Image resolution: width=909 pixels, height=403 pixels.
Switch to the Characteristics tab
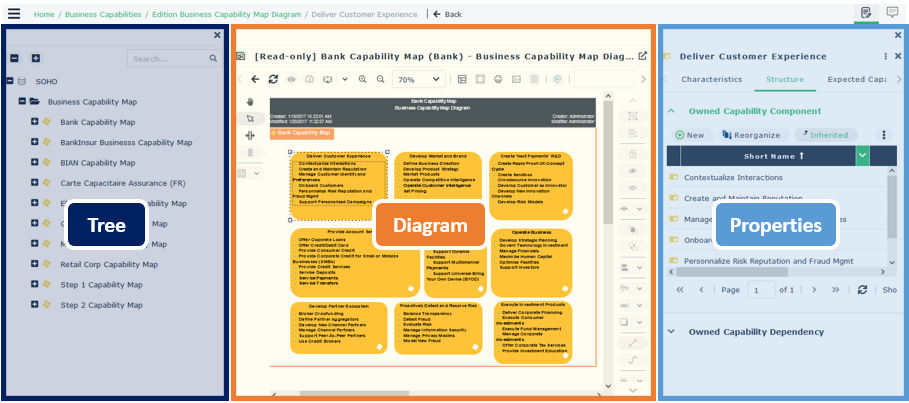pyautogui.click(x=711, y=79)
